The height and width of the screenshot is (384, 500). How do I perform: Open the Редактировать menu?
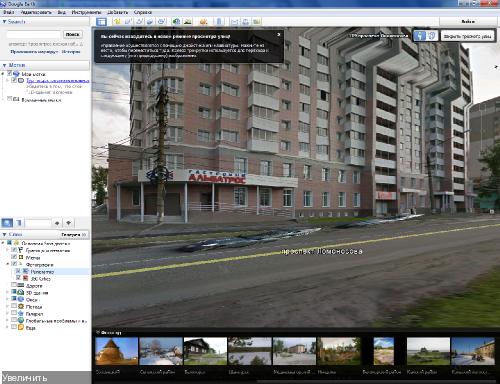pyautogui.click(x=36, y=12)
